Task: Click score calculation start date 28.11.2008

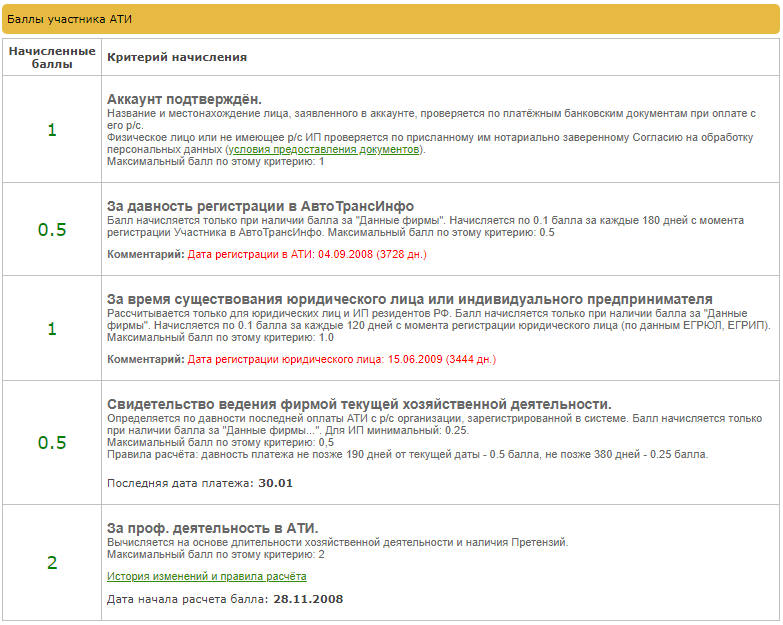Action: (x=307, y=599)
